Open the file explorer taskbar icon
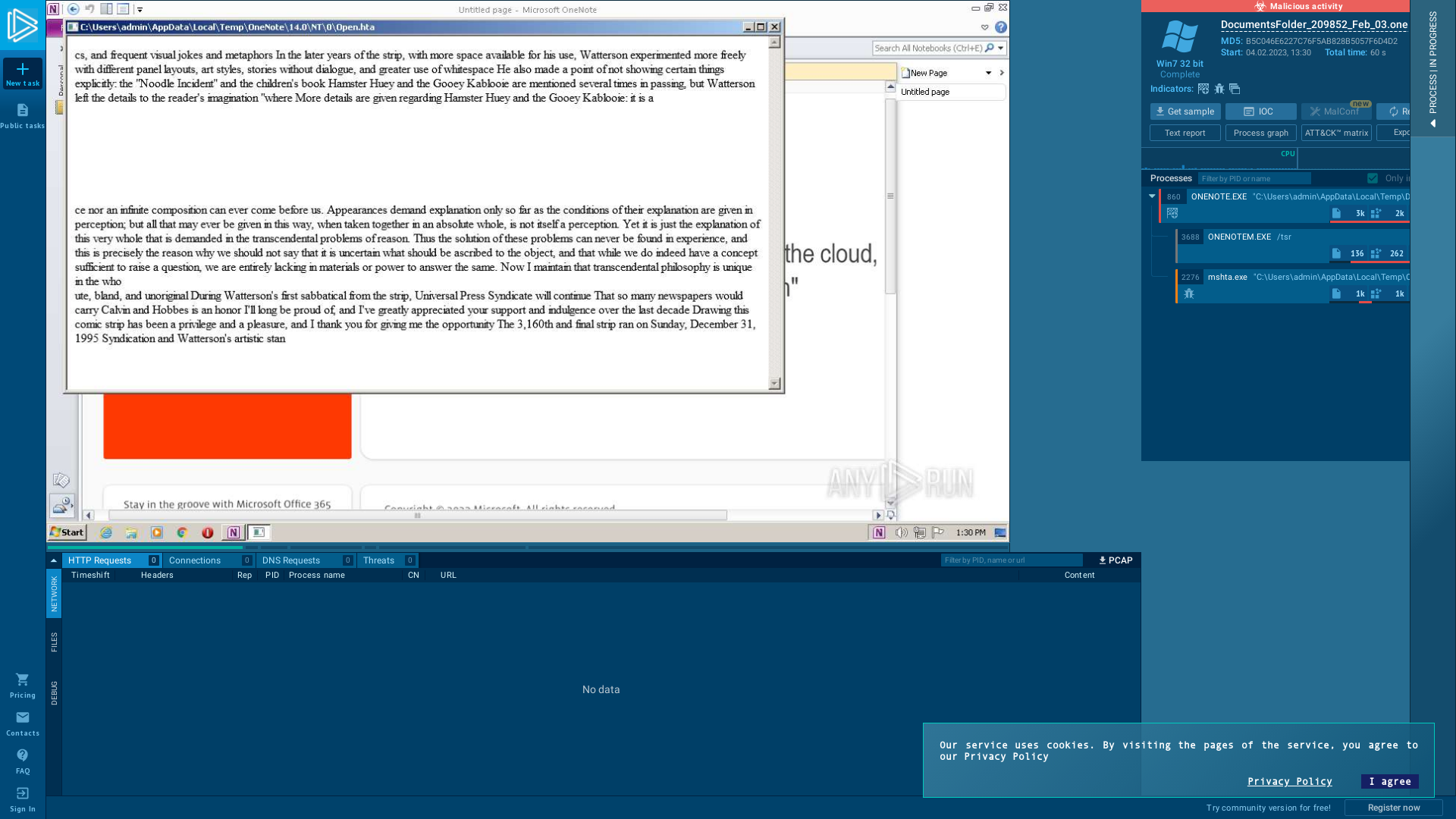 [131, 532]
